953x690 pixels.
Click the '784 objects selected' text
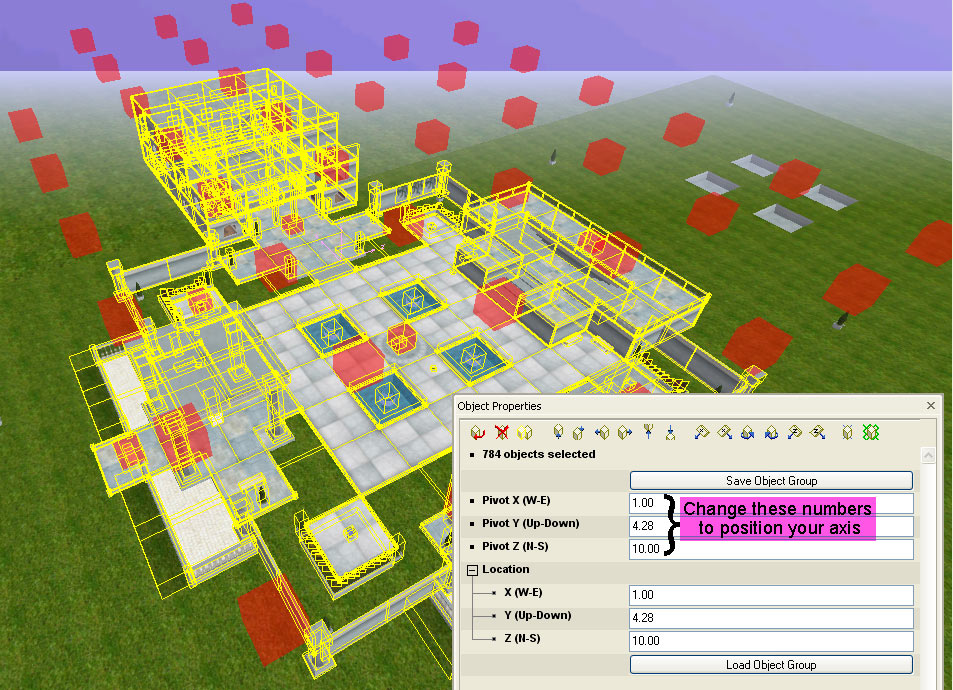(538, 454)
